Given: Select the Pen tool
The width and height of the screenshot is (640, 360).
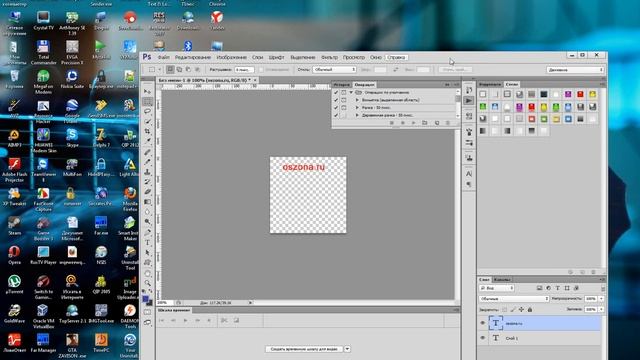Looking at the screenshot, I should coord(147,232).
